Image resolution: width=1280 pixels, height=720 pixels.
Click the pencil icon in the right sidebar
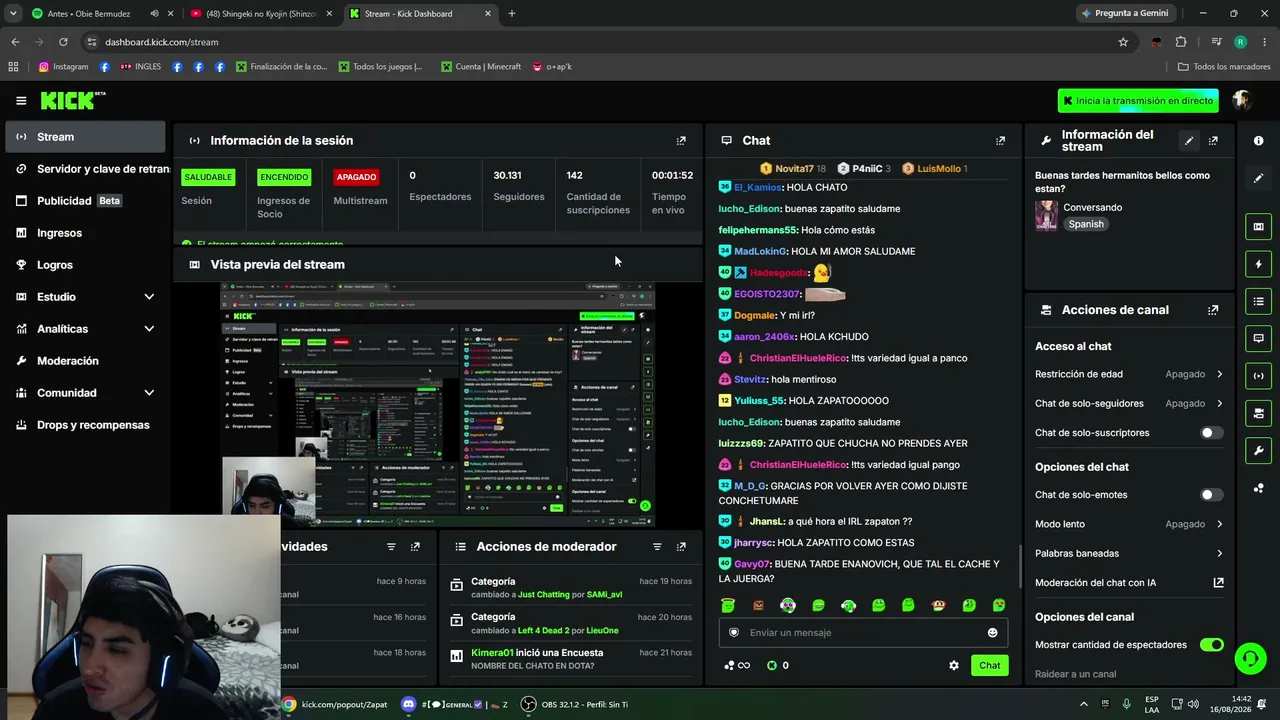1259,178
